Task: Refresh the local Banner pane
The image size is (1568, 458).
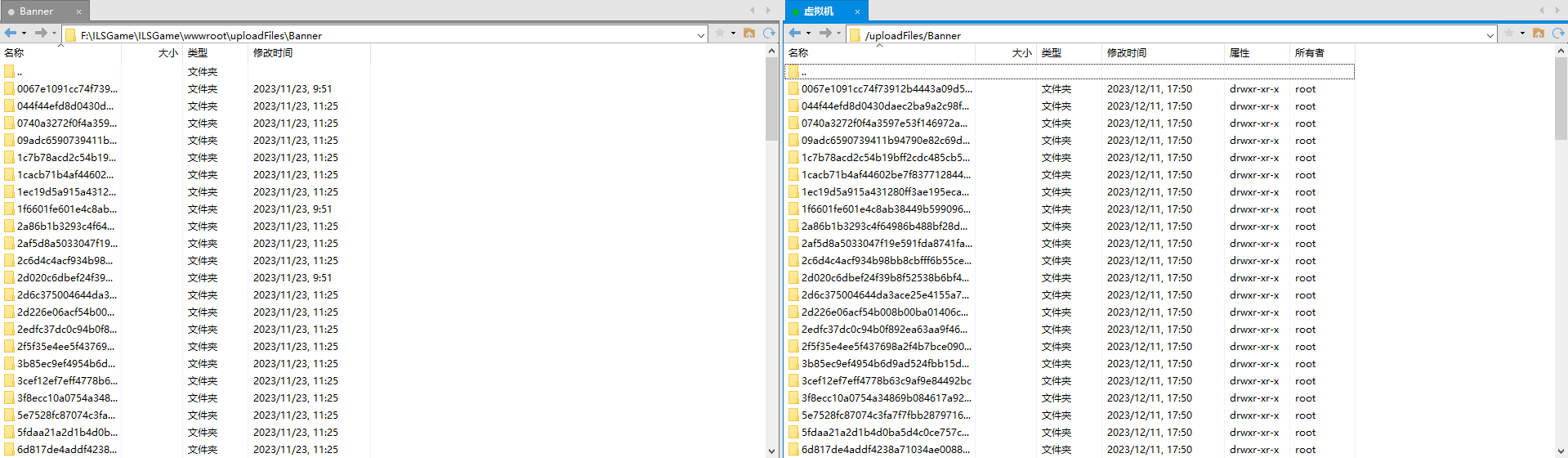Action: point(769,34)
